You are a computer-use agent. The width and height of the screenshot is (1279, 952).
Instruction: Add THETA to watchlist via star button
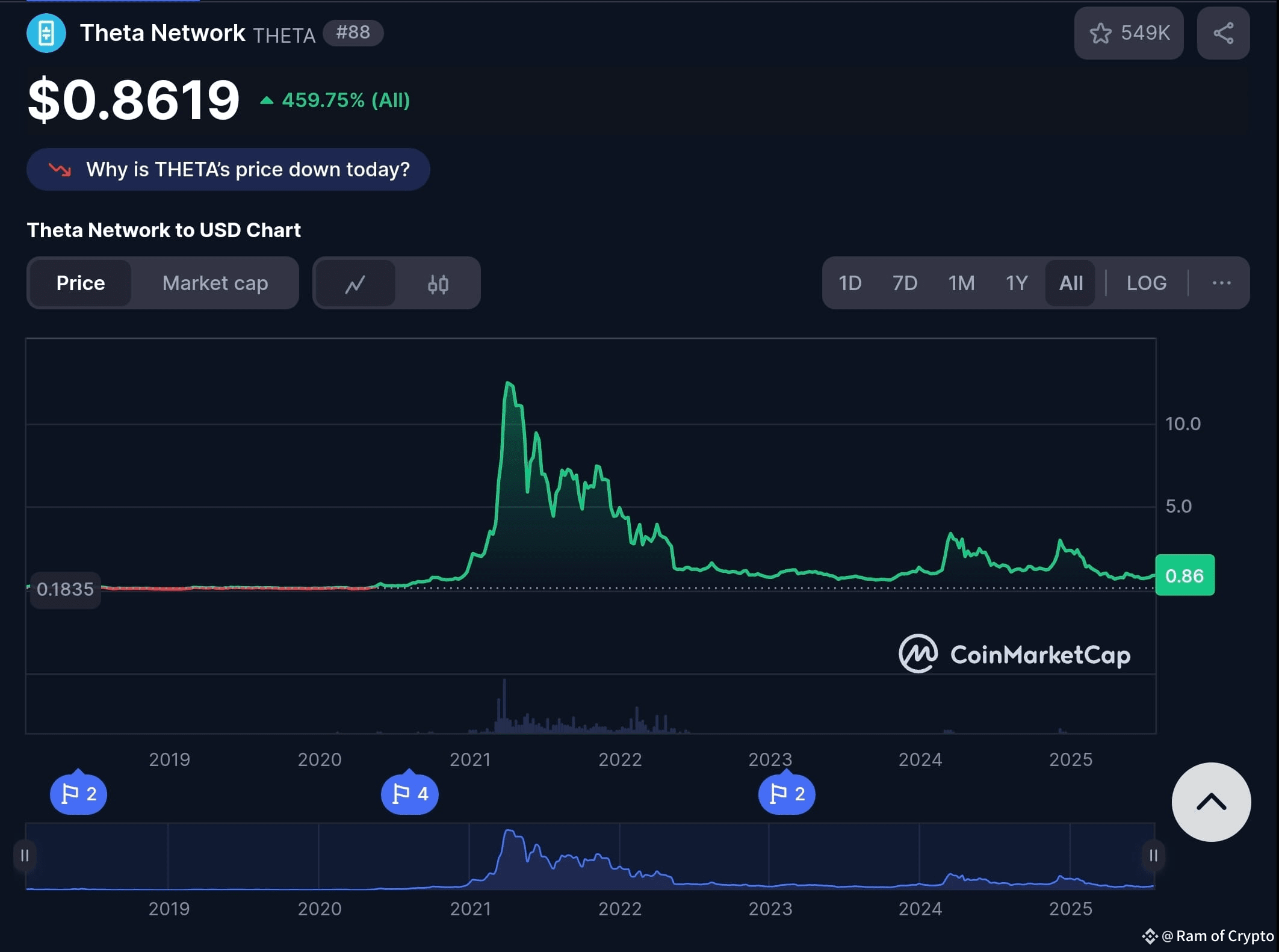click(1129, 33)
